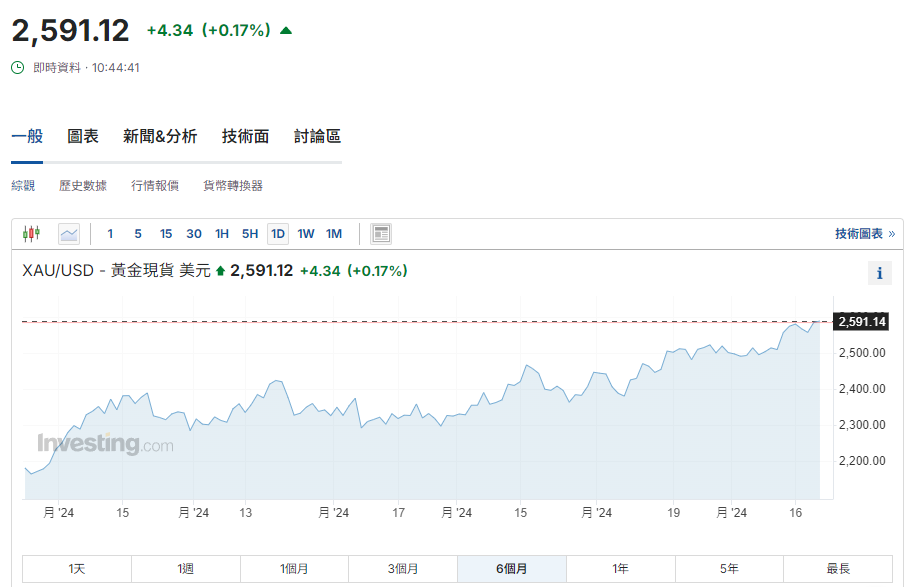Click the green up-arrow next to the price change

pos(285,30)
